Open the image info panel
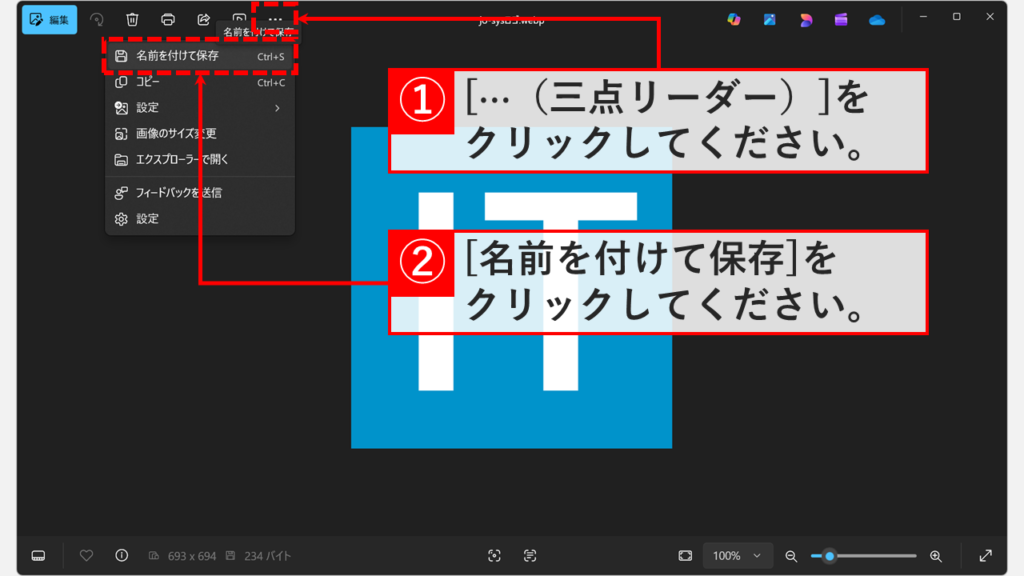 (121, 555)
